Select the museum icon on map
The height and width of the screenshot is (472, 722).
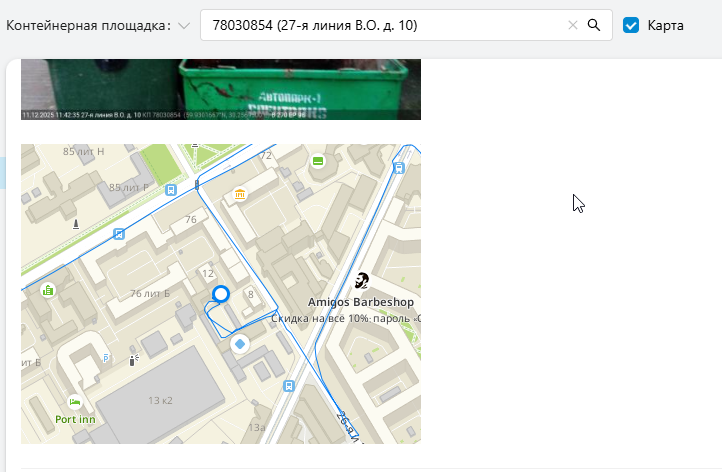tap(240, 194)
